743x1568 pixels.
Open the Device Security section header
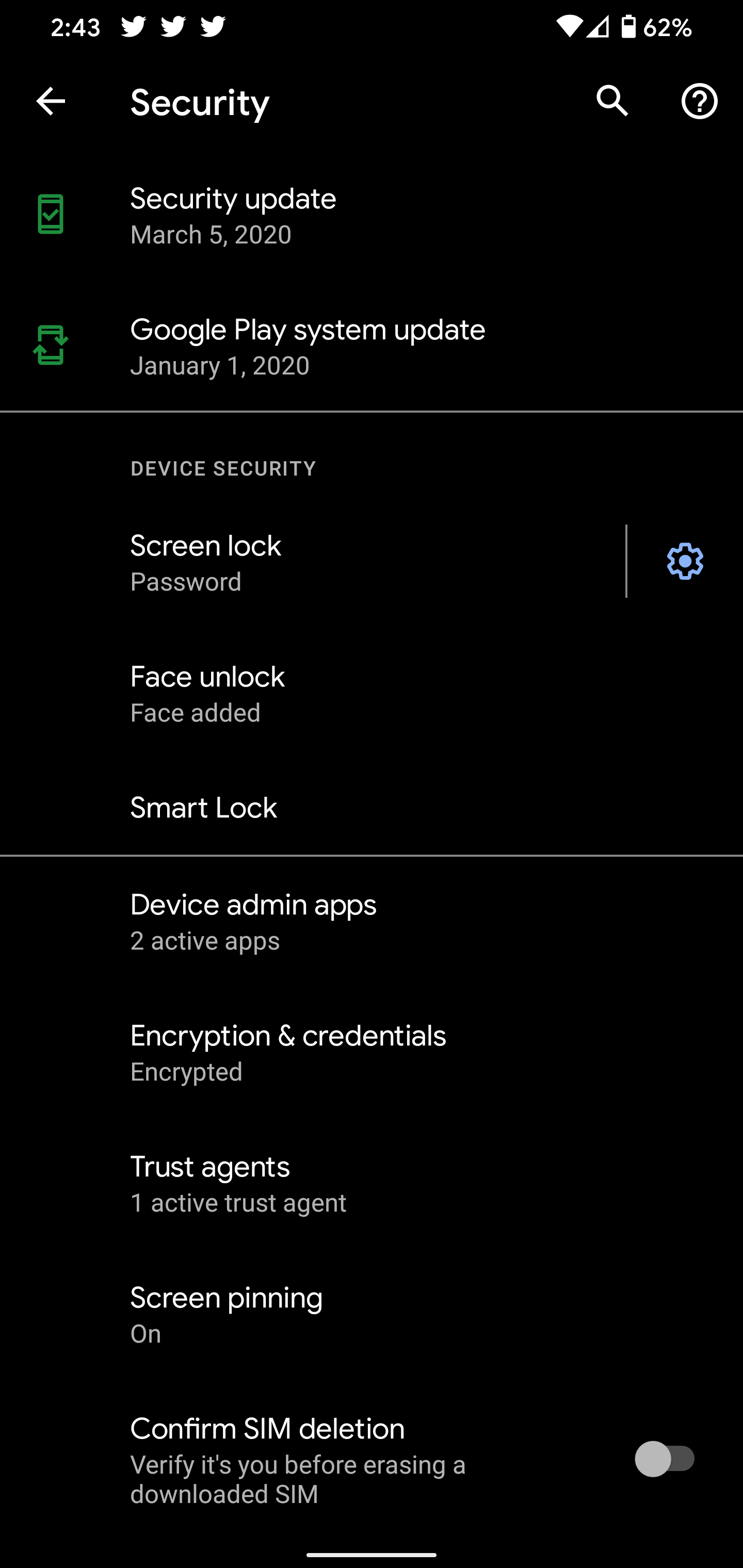pos(223,468)
